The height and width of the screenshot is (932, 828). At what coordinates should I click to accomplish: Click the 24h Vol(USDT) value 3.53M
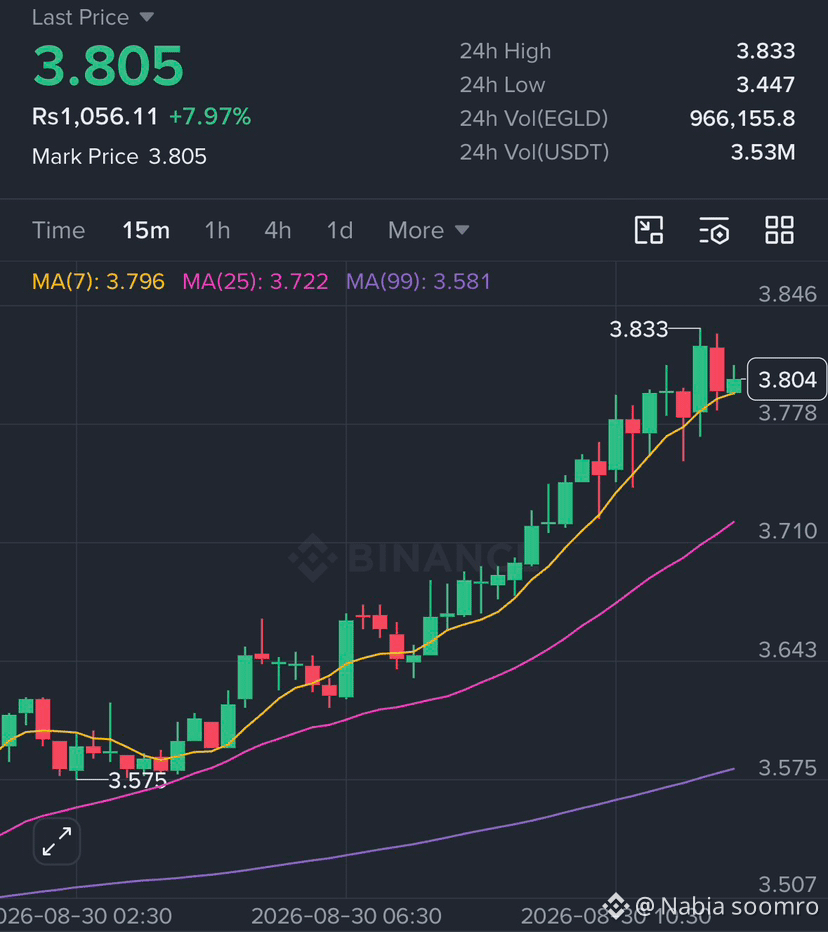coord(763,152)
